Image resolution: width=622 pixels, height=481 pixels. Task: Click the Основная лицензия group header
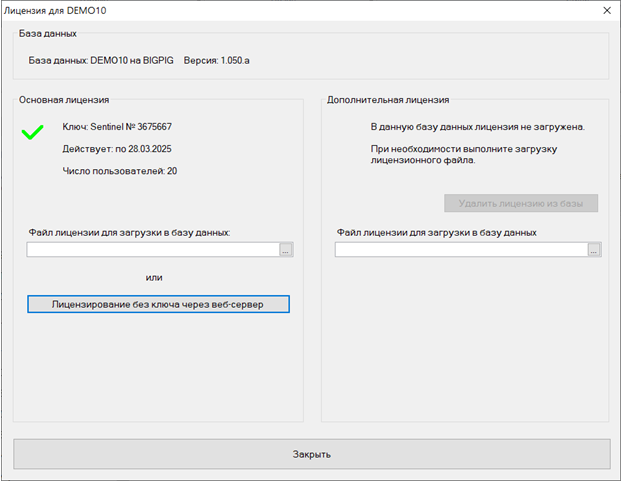click(64, 100)
